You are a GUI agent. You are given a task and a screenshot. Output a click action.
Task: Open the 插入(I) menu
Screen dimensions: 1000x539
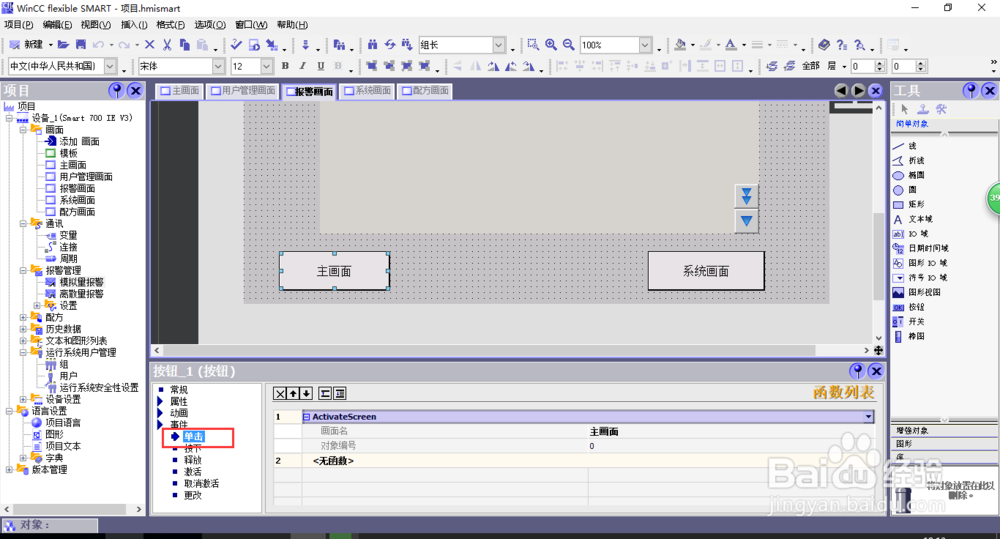[x=134, y=25]
